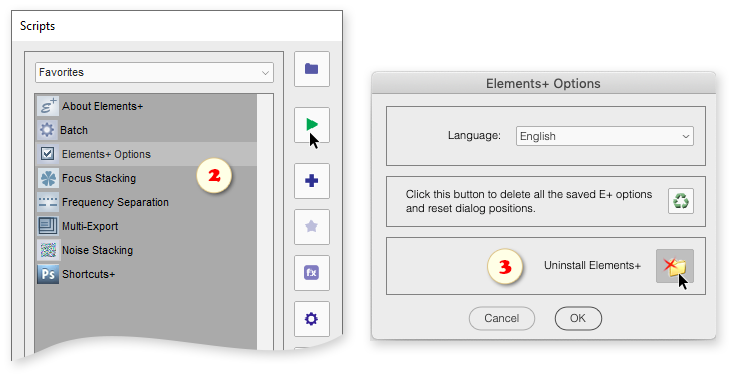Cancel the Elements+ Options dialog

pyautogui.click(x=502, y=318)
